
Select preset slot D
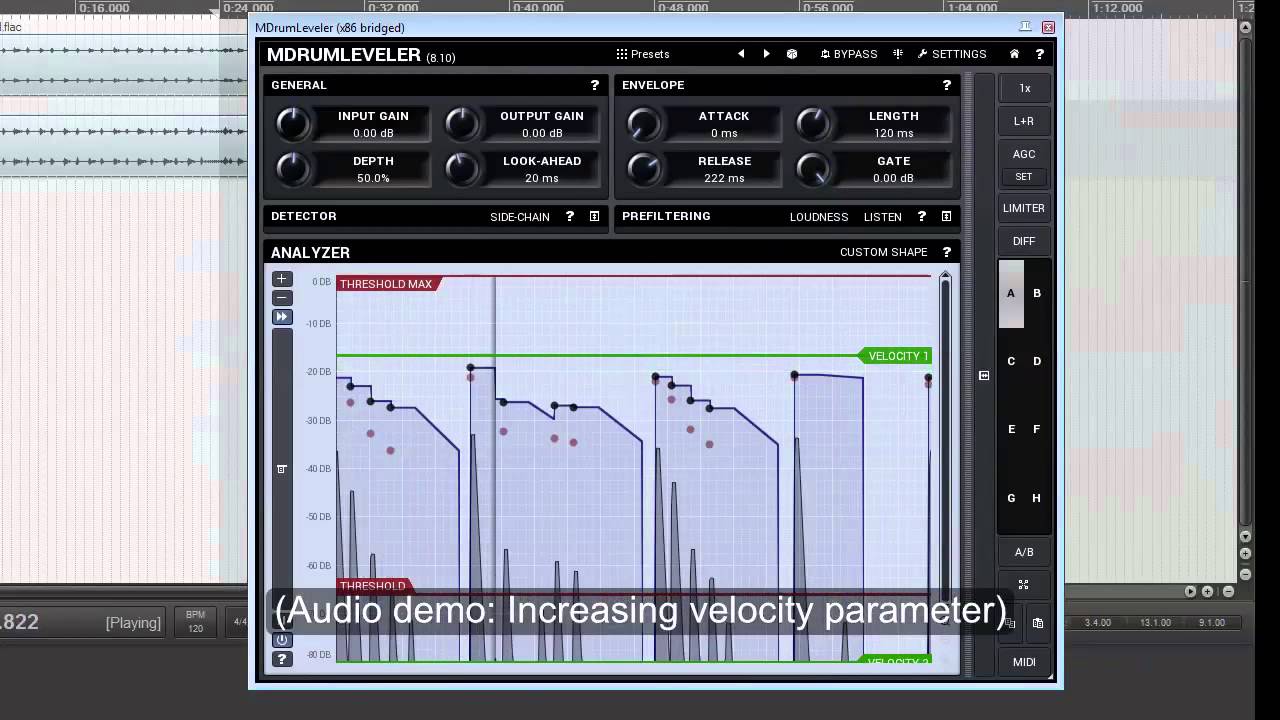(x=1037, y=361)
